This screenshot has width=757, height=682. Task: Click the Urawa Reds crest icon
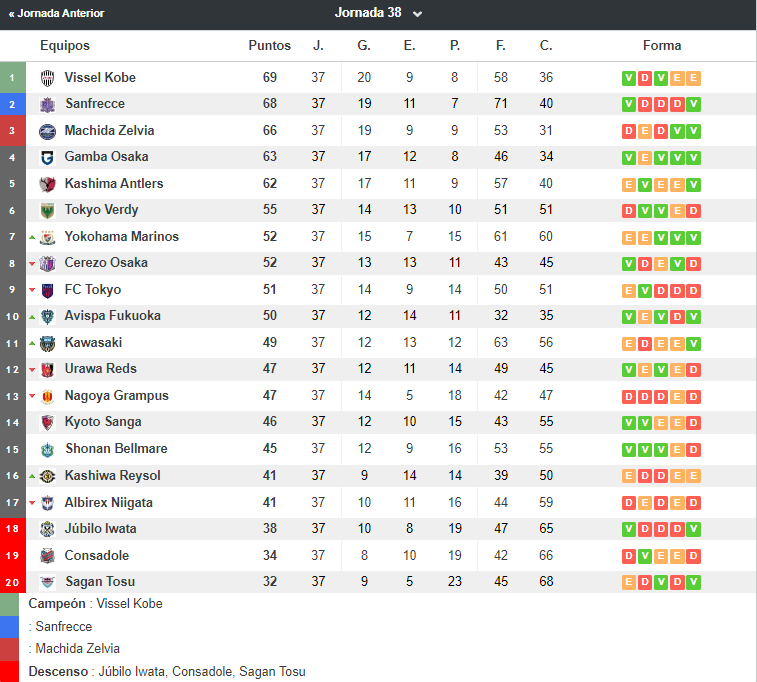coord(47,369)
